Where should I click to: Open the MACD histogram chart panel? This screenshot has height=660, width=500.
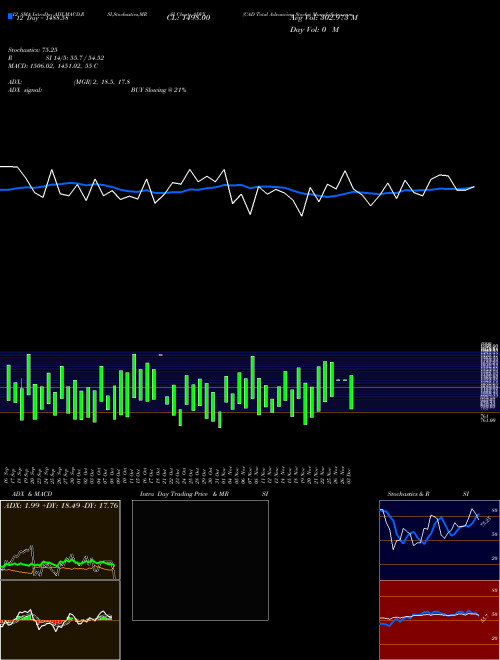[60, 620]
